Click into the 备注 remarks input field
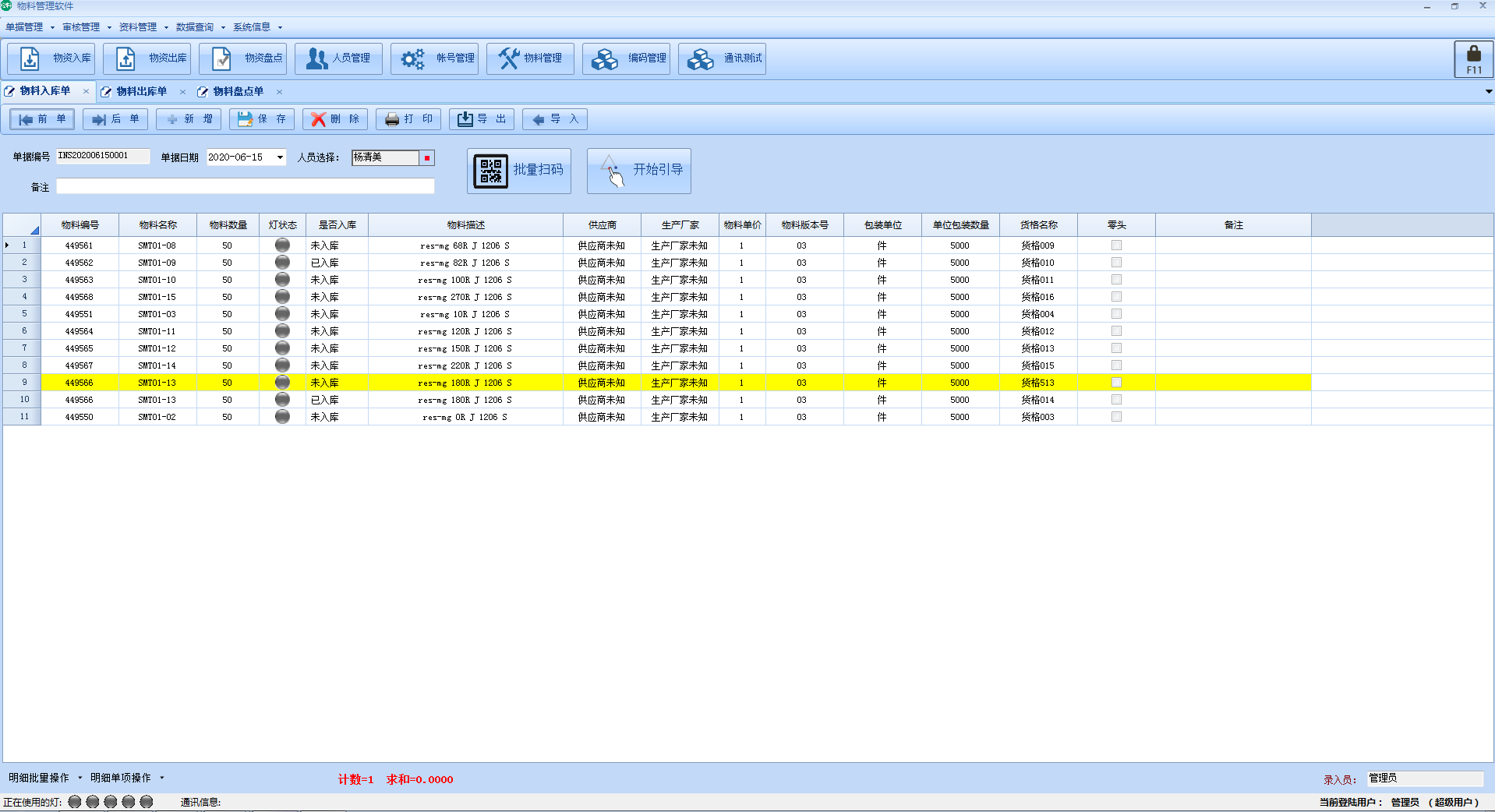The width and height of the screenshot is (1495, 812). [245, 186]
